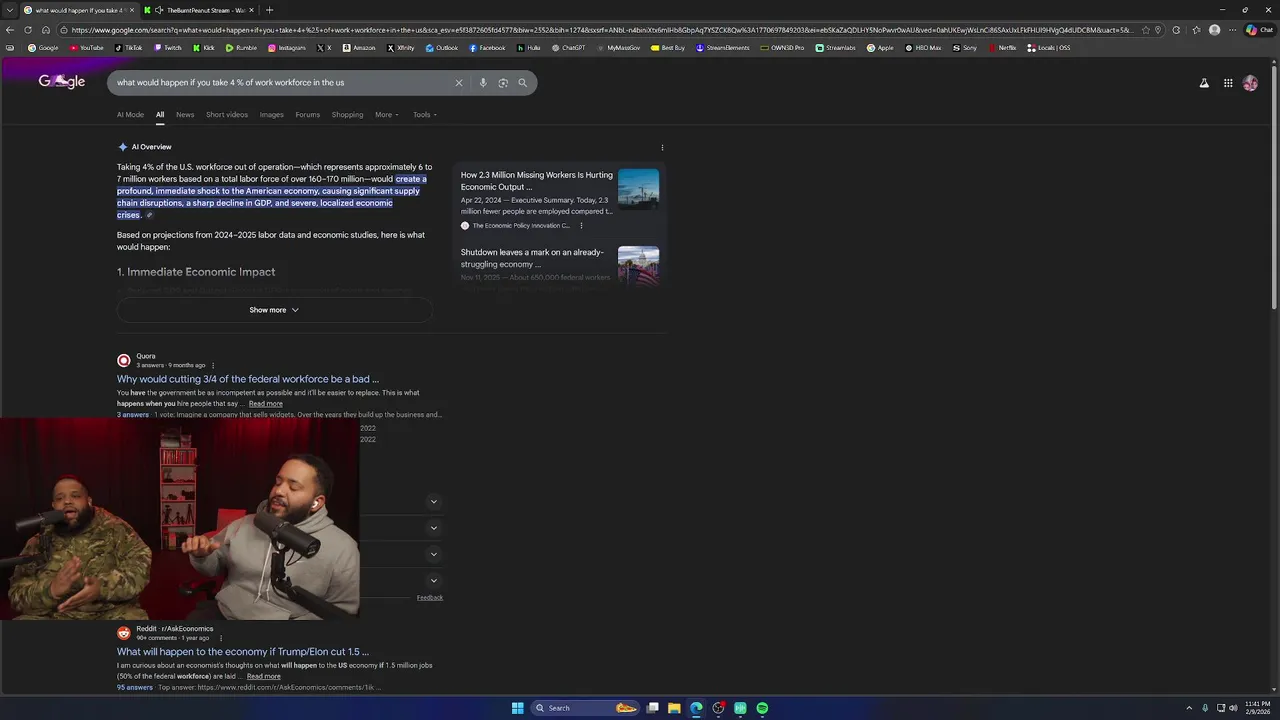Open Reddit result about Trump/Elon economy
1280x720 pixels.
pos(243,652)
